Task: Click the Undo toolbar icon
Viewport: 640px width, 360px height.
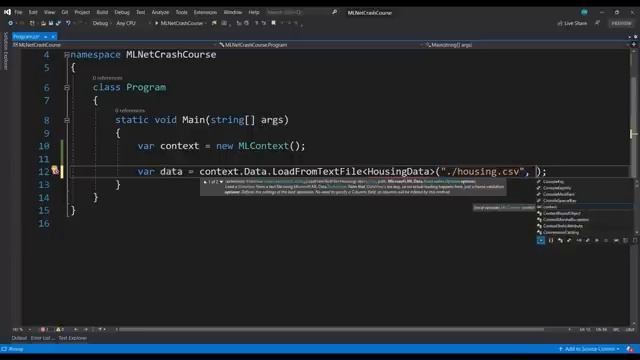Action: (x=68, y=23)
